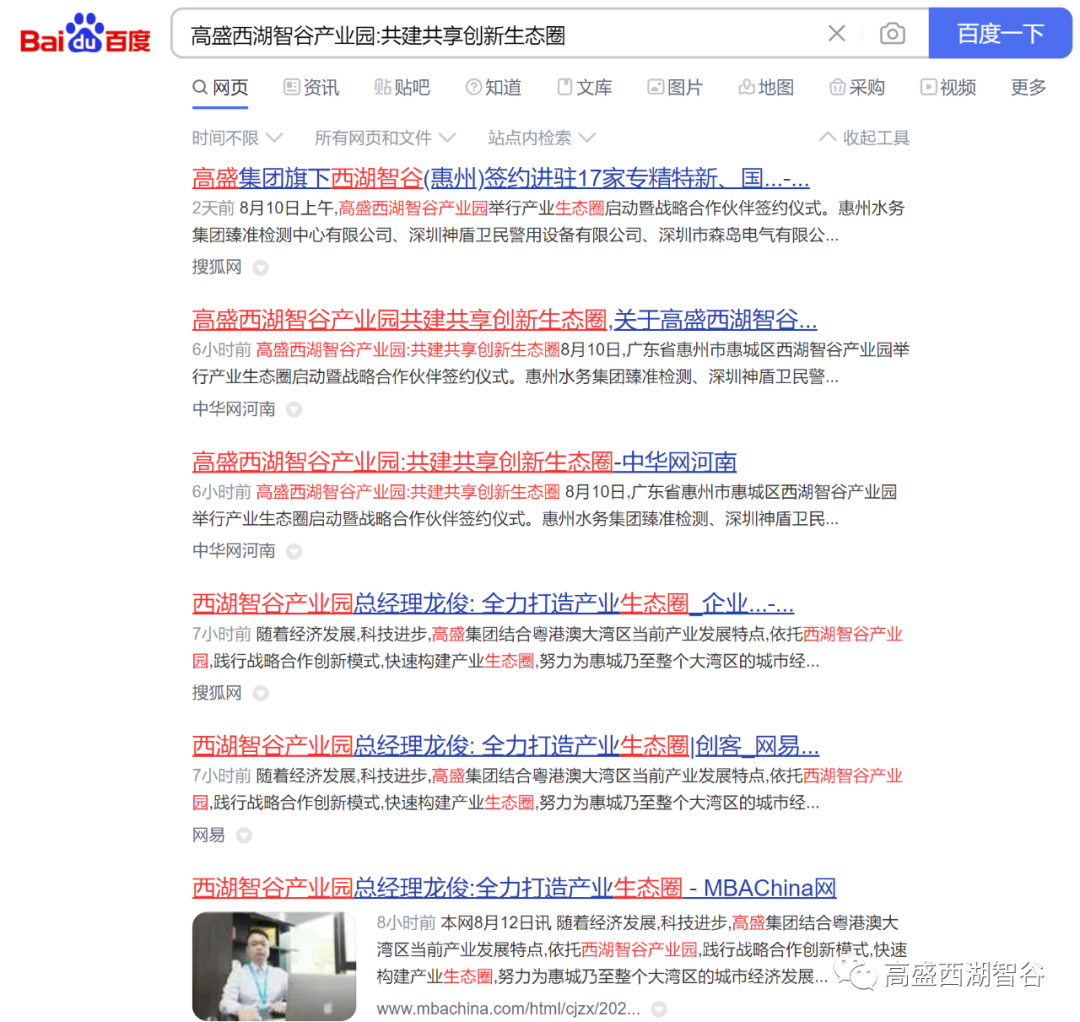This screenshot has width=1080, height=1022.
Task: Open image search via camera icon
Action: click(891, 33)
